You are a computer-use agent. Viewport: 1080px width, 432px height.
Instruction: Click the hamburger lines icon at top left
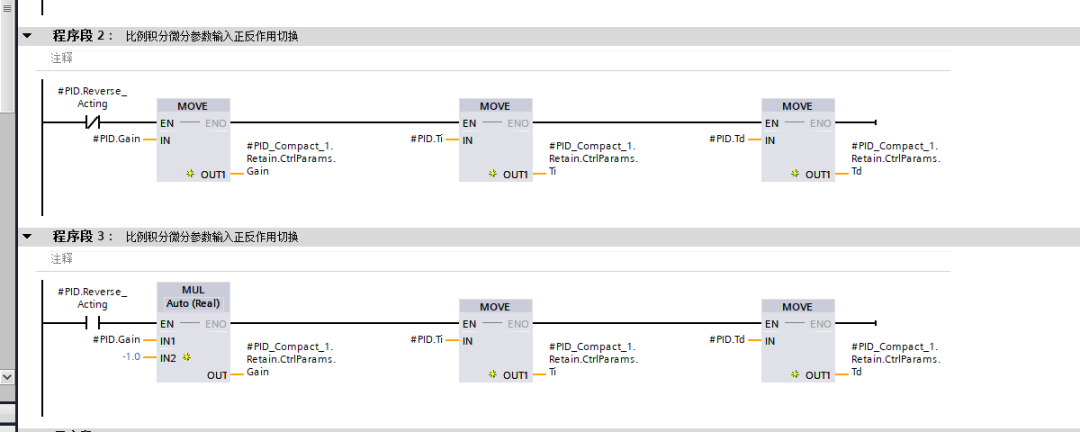coord(7,8)
